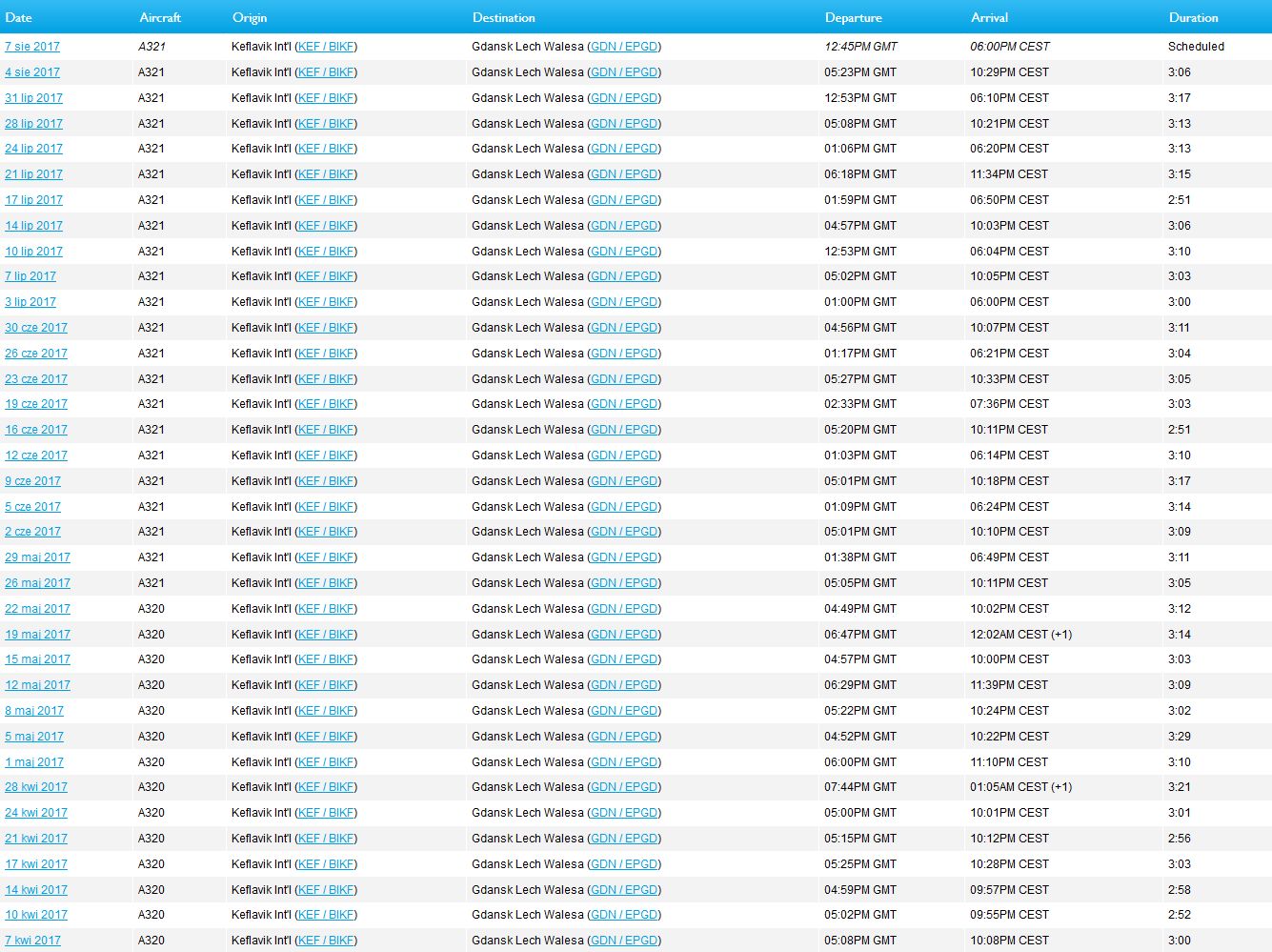Click the Duration column header
Viewport: 1272px width, 952px height.
click(x=1194, y=17)
